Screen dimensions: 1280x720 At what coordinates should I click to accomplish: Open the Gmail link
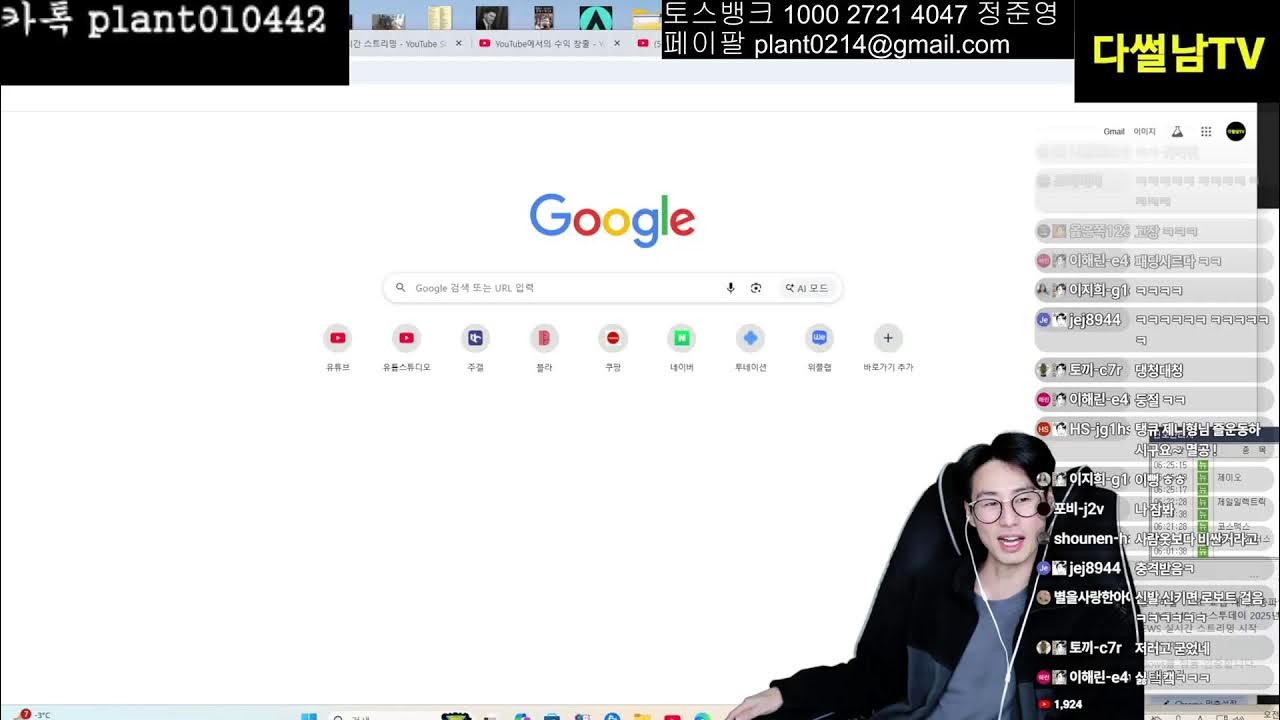pyautogui.click(x=1114, y=132)
